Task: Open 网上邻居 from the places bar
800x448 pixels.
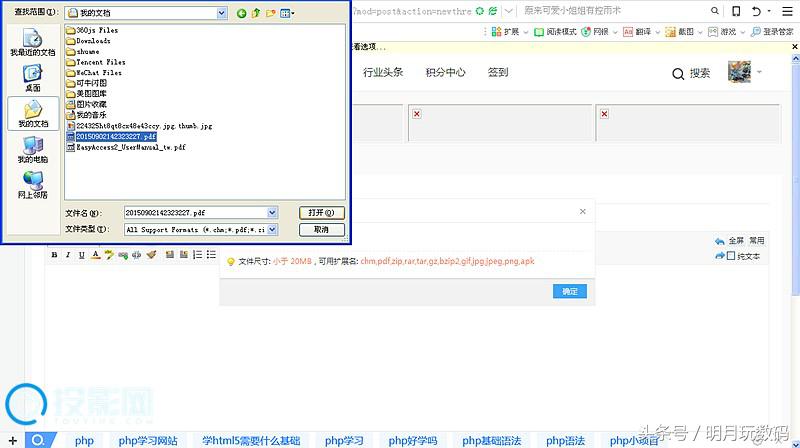Action: [x=33, y=185]
